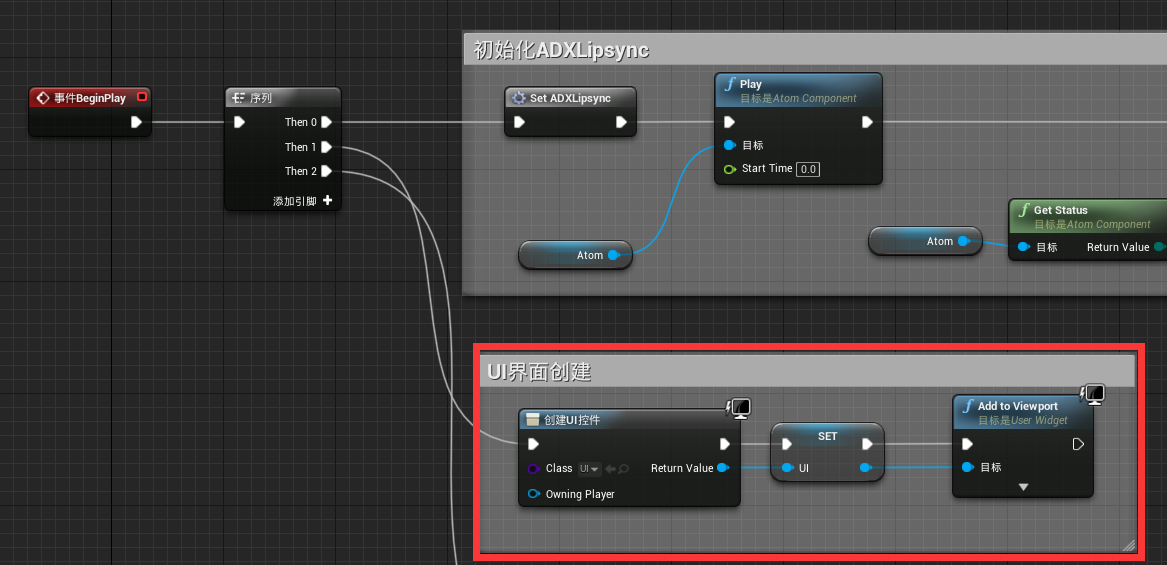Viewport: 1167px width, 565px height.
Task: Select the 事件BeginPlay event node title
Action: pyautogui.click(x=89, y=98)
